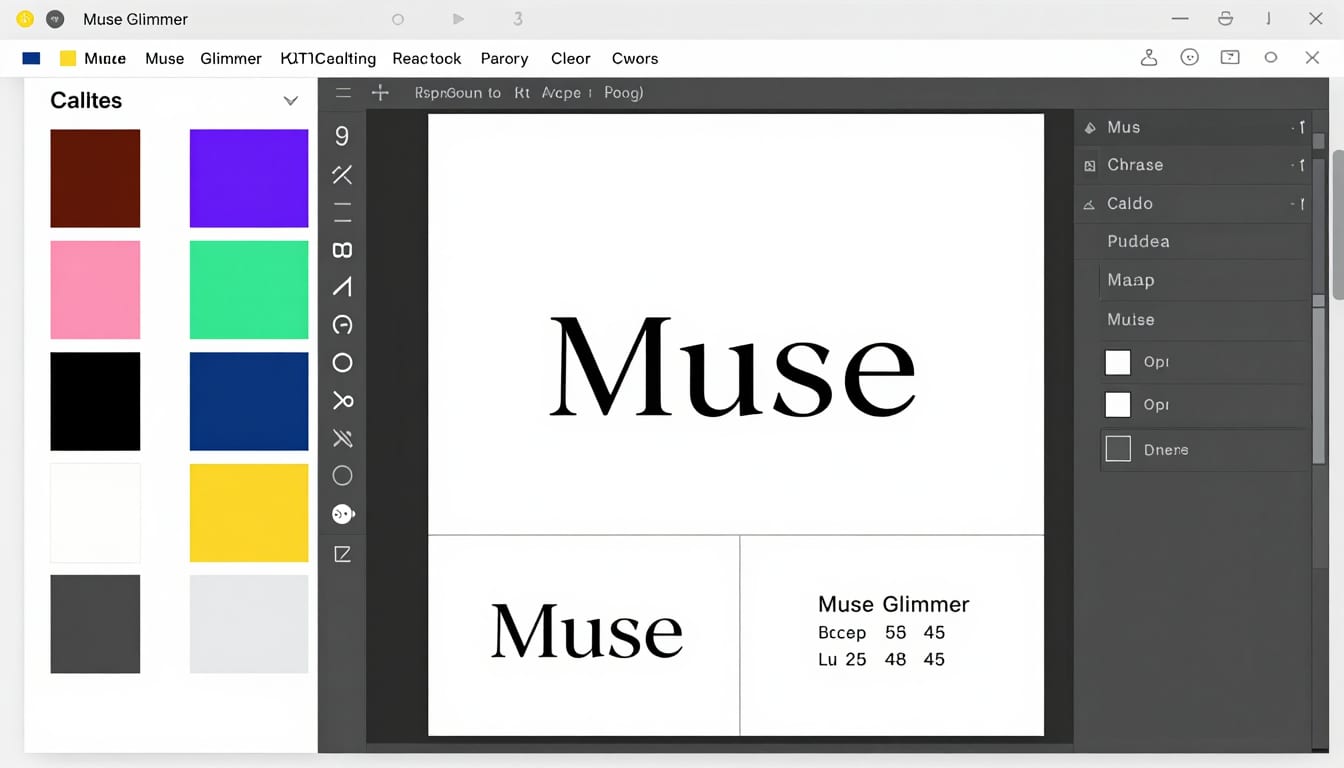Viewport: 1344px width, 768px height.
Task: Toggle the upper Opi checkbox
Action: (1117, 362)
